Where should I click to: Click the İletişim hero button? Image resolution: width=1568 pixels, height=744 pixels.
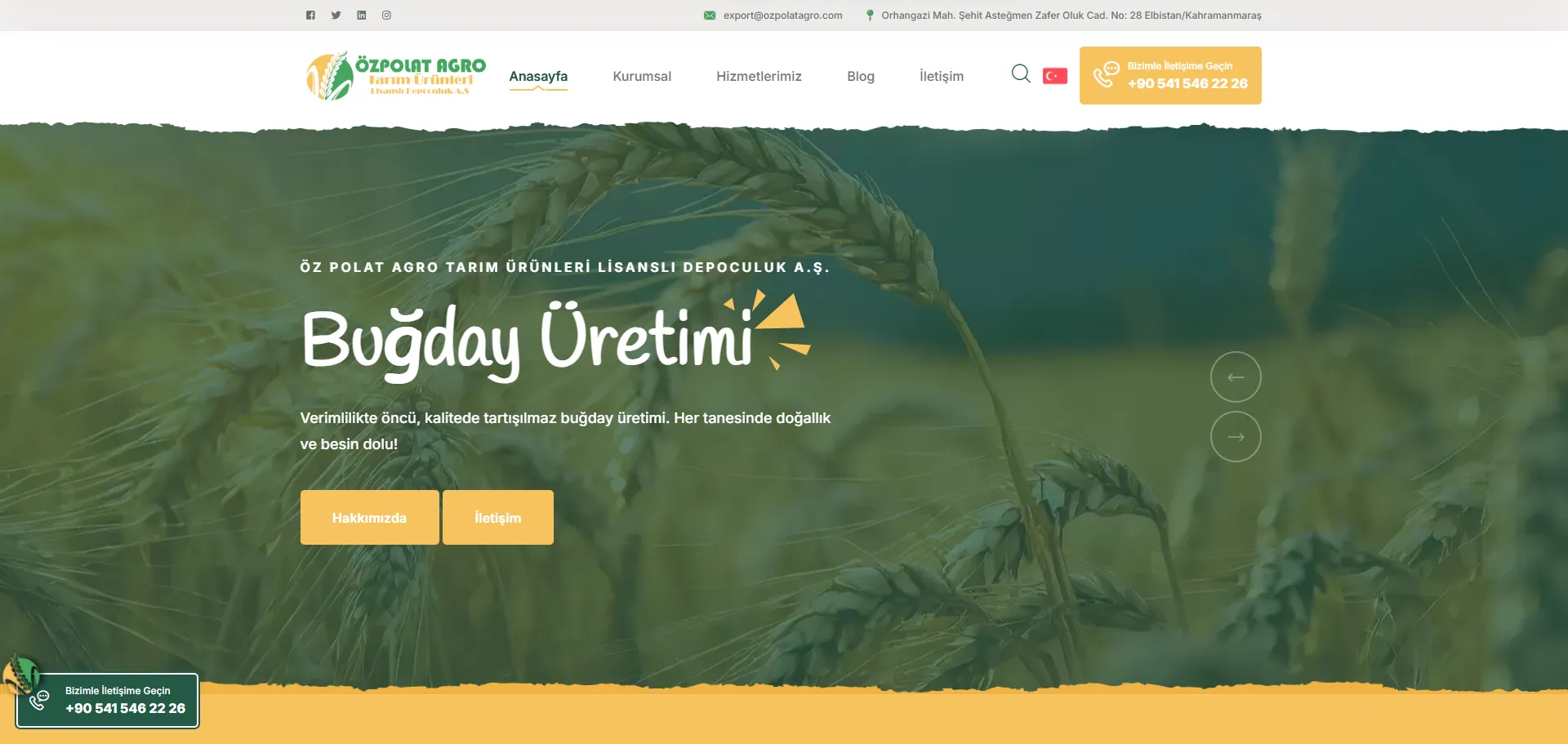(498, 517)
